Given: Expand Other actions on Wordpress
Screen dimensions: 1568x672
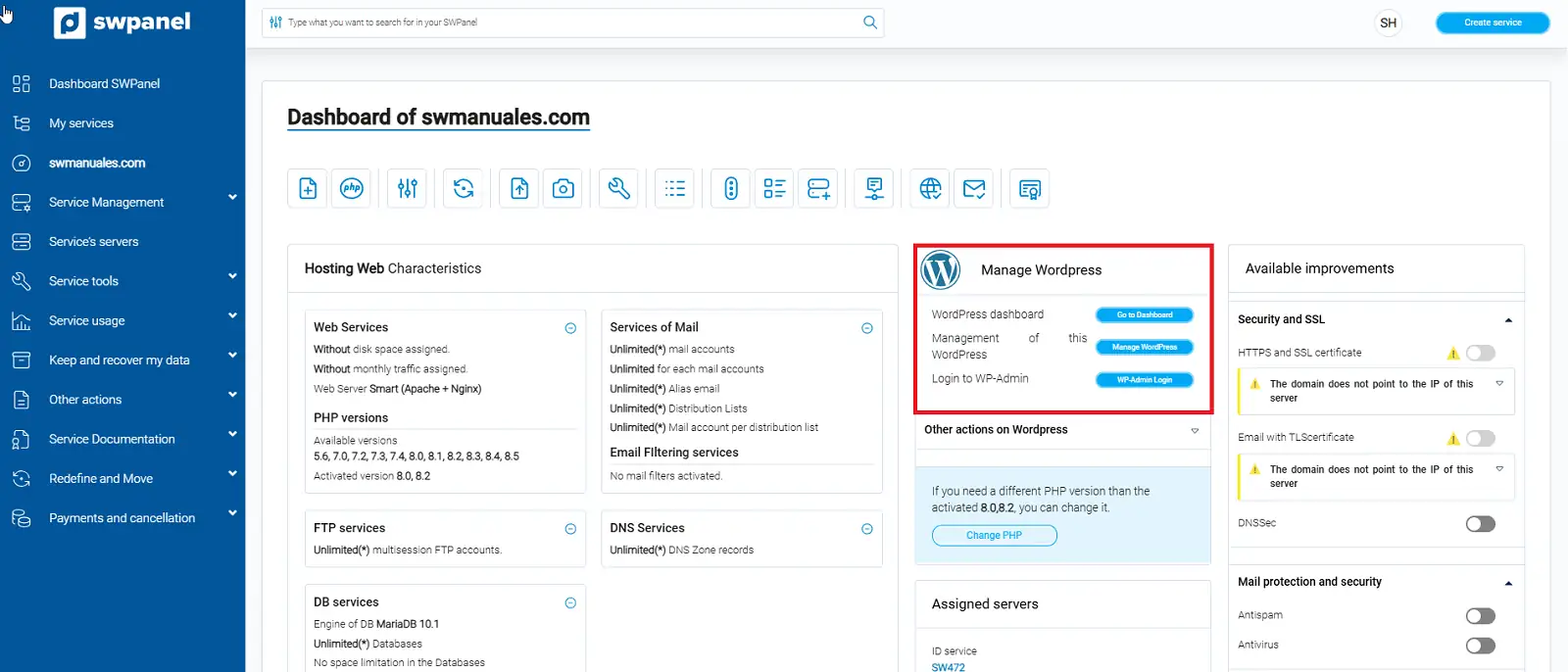Looking at the screenshot, I should (1195, 430).
